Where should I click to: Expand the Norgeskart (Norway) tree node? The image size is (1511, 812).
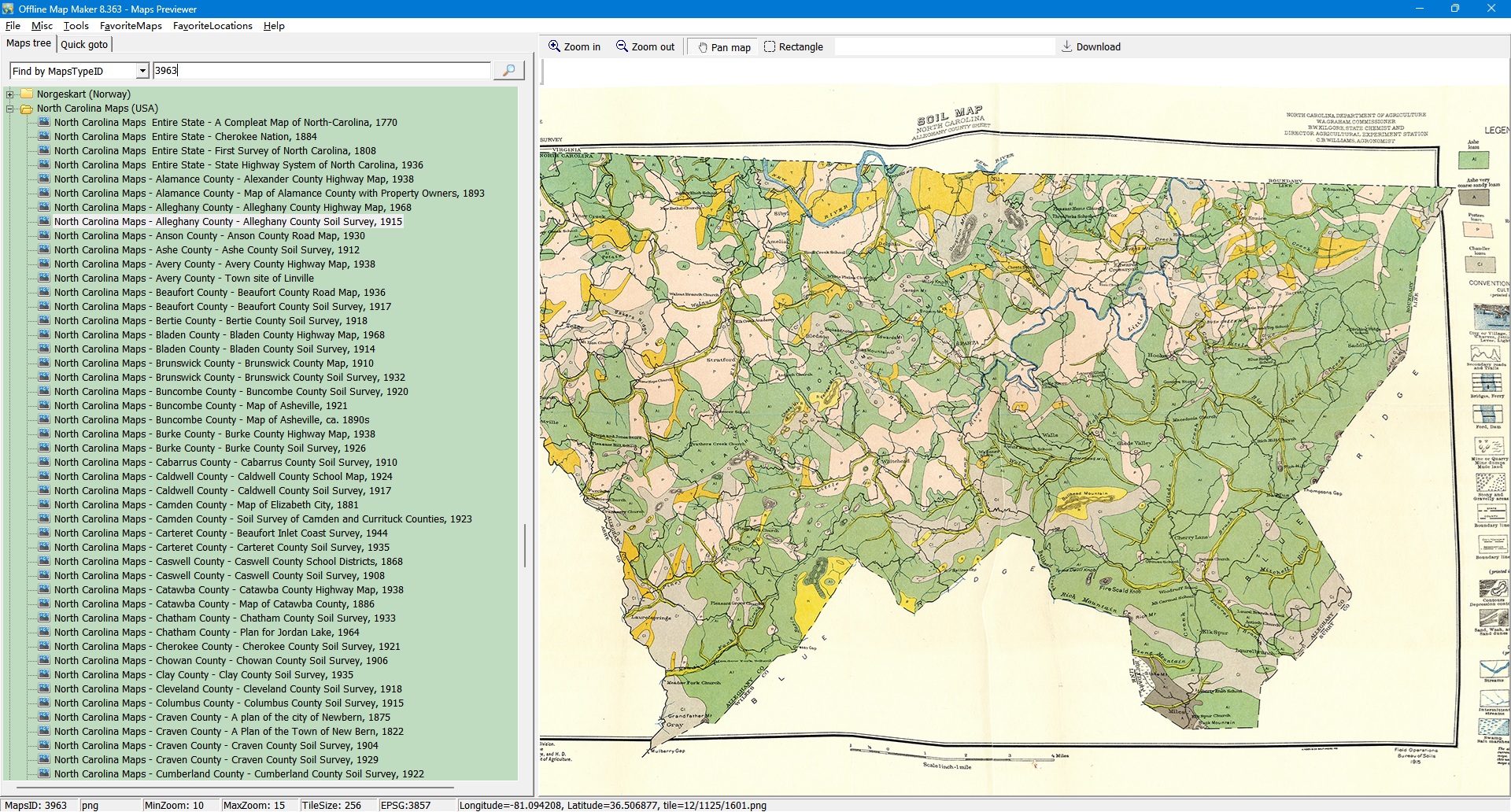click(10, 94)
